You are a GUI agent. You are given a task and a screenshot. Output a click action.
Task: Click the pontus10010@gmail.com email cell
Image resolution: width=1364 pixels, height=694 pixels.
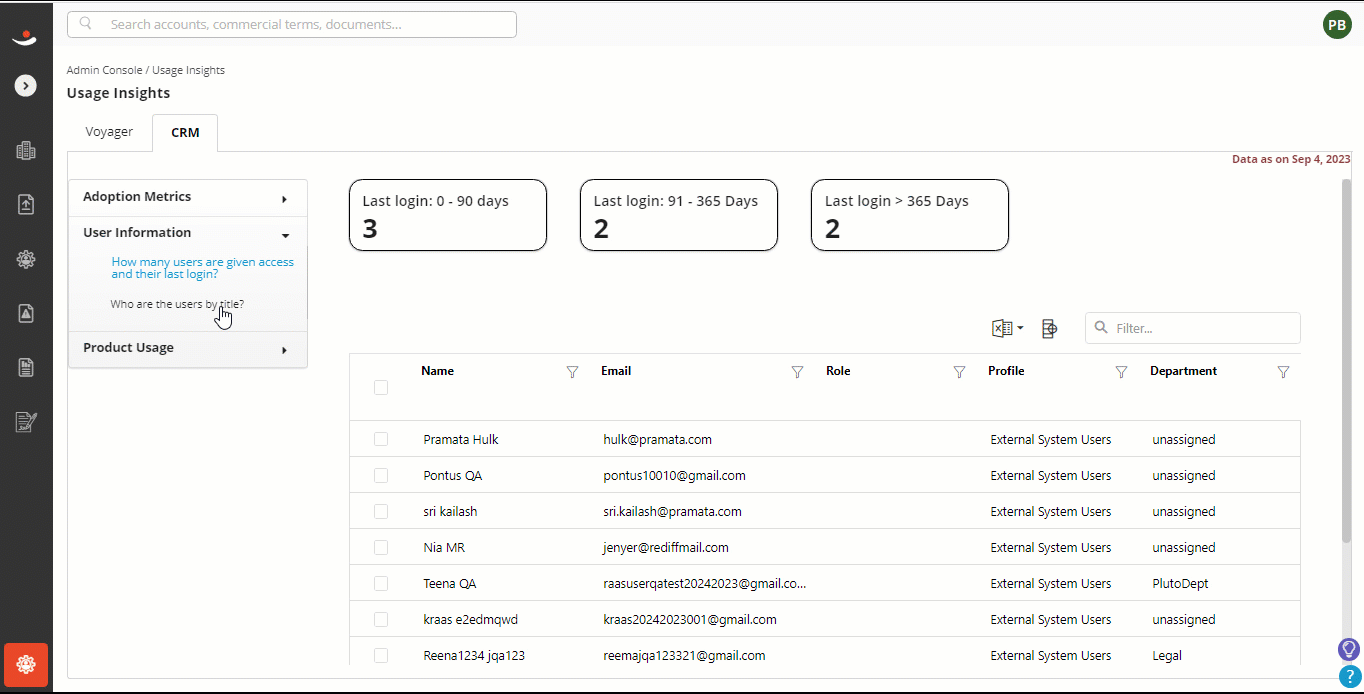674,475
